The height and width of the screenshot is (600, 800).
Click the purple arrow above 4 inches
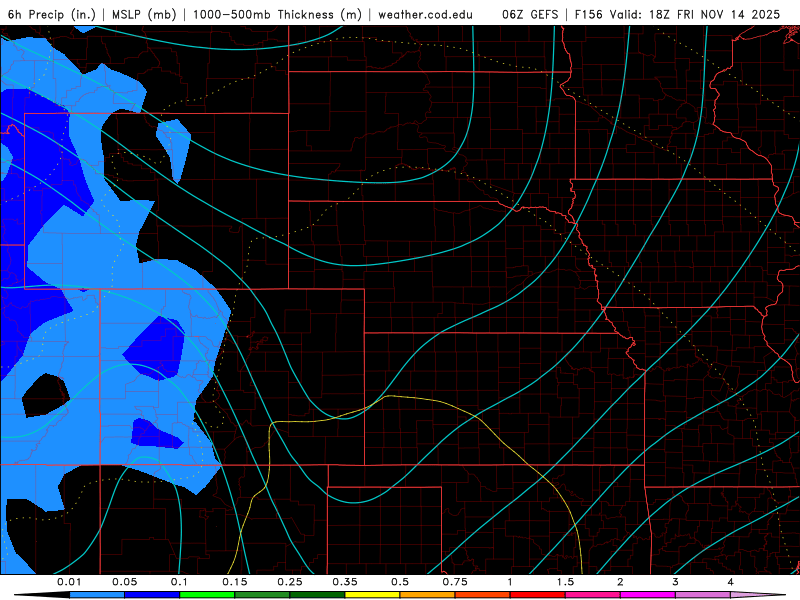[x=758, y=595]
